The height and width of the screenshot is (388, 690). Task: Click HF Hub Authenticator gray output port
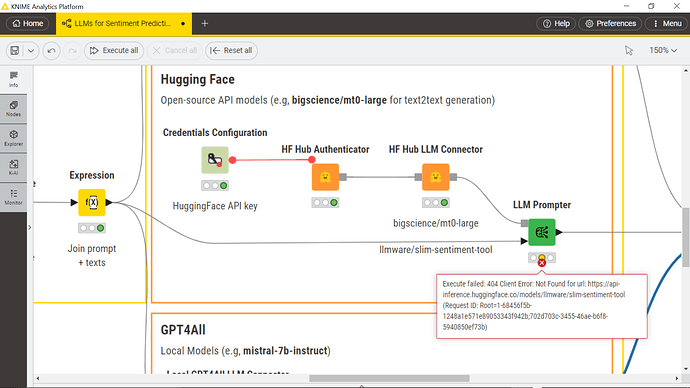click(343, 177)
